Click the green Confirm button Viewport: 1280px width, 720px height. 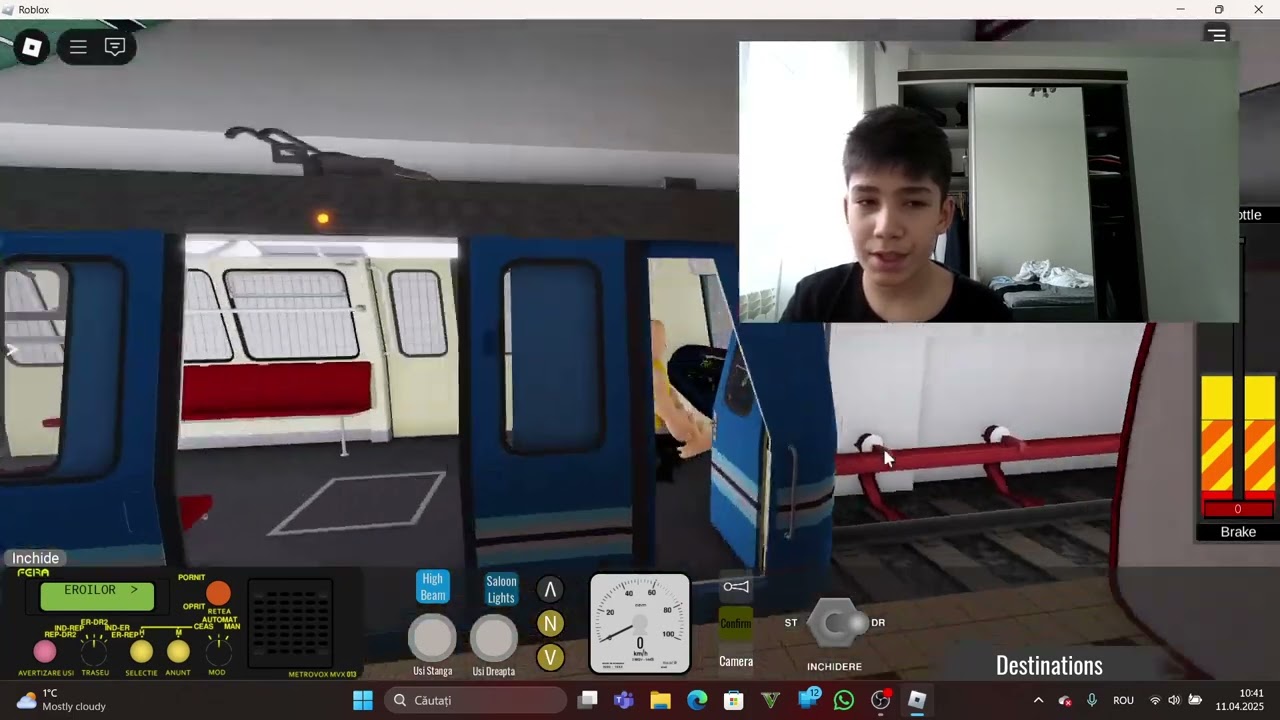(x=736, y=623)
